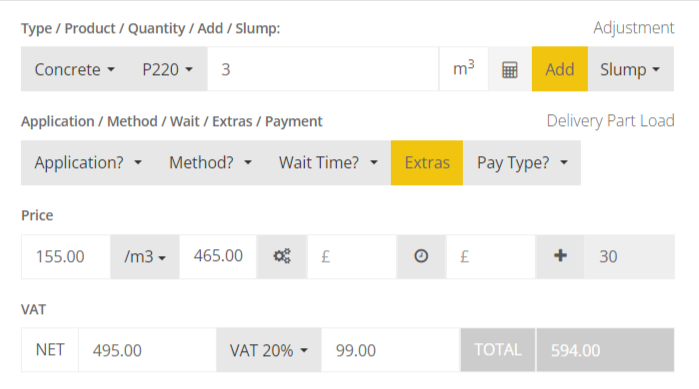The height and width of the screenshot is (389, 699).
Task: Click the gears icon in Price row
Action: tap(282, 257)
